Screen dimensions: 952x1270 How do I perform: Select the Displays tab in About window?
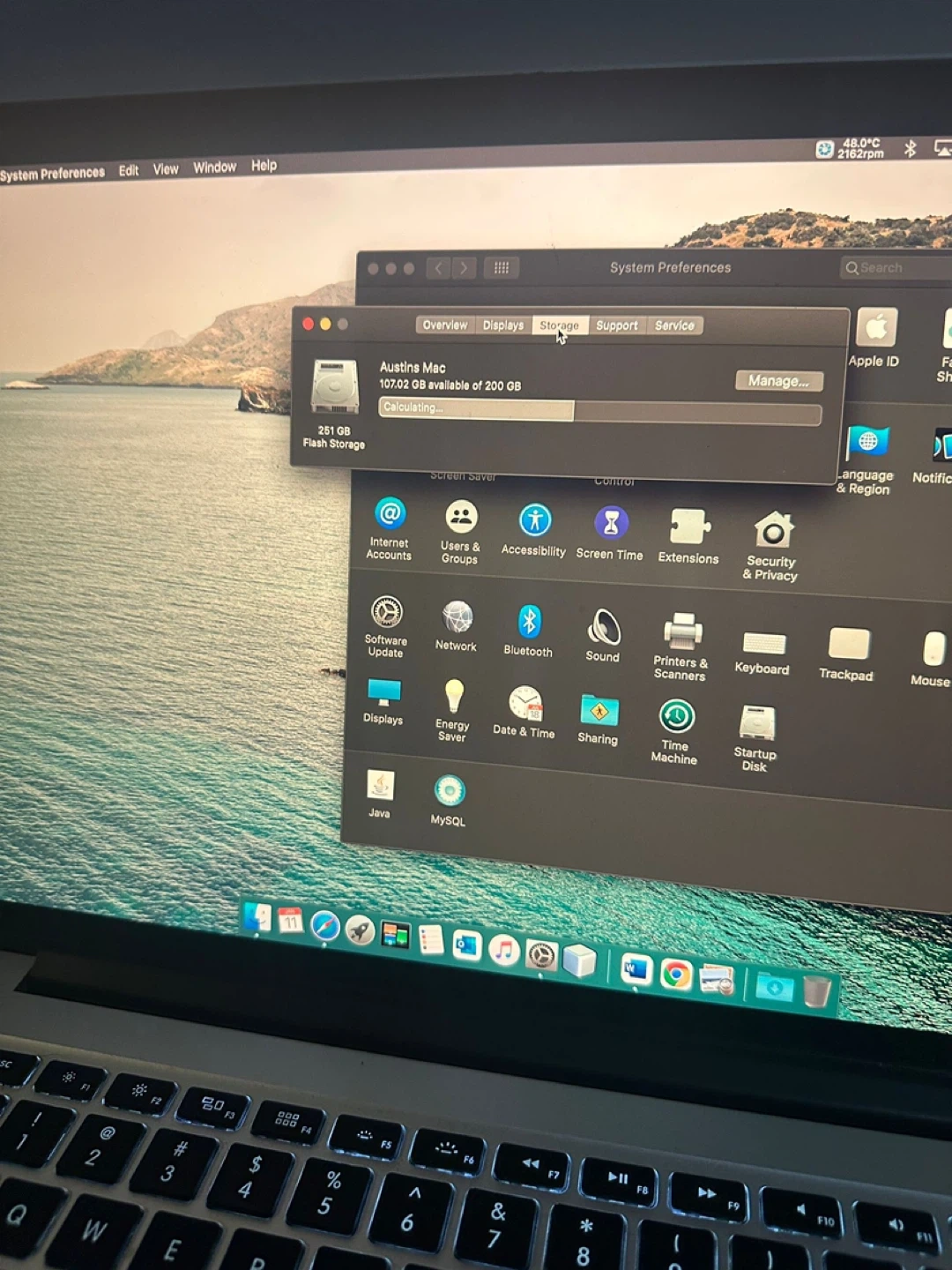pos(502,325)
